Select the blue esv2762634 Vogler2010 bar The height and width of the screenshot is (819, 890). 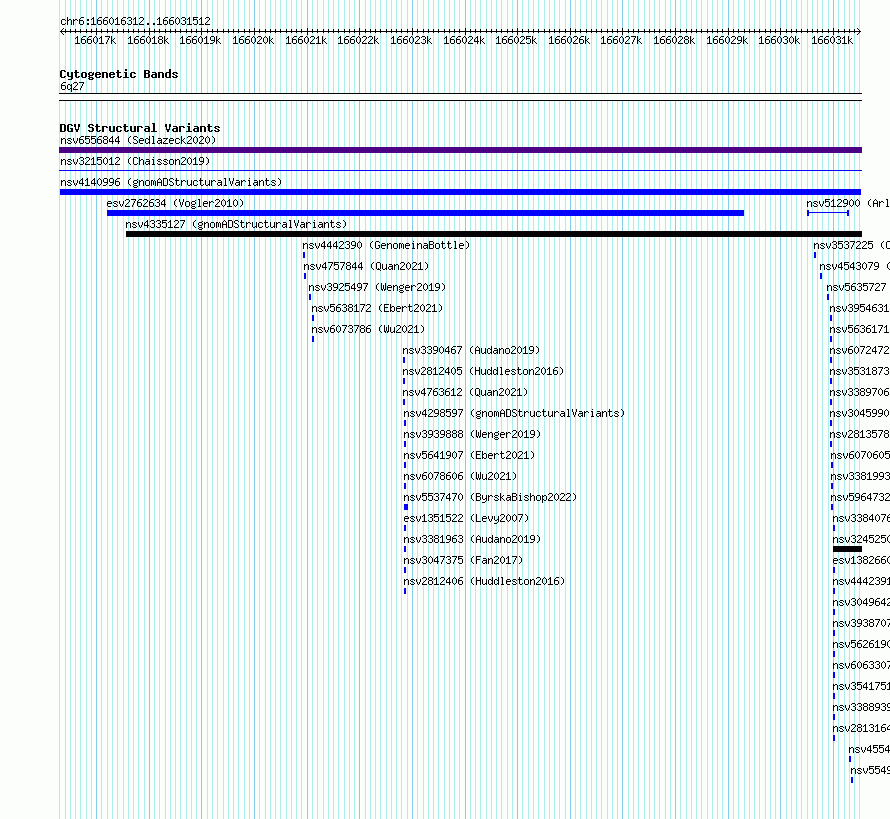[x=425, y=213]
